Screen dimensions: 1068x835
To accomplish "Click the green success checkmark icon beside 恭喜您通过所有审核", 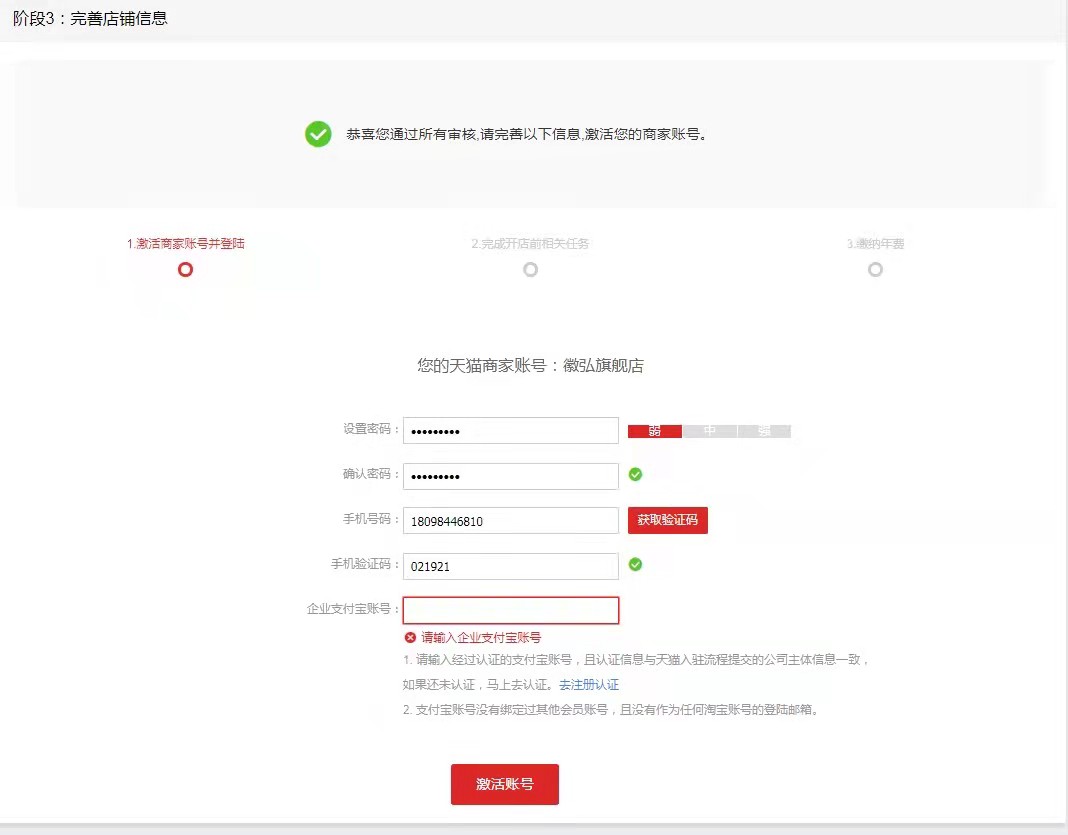I will [x=318, y=134].
